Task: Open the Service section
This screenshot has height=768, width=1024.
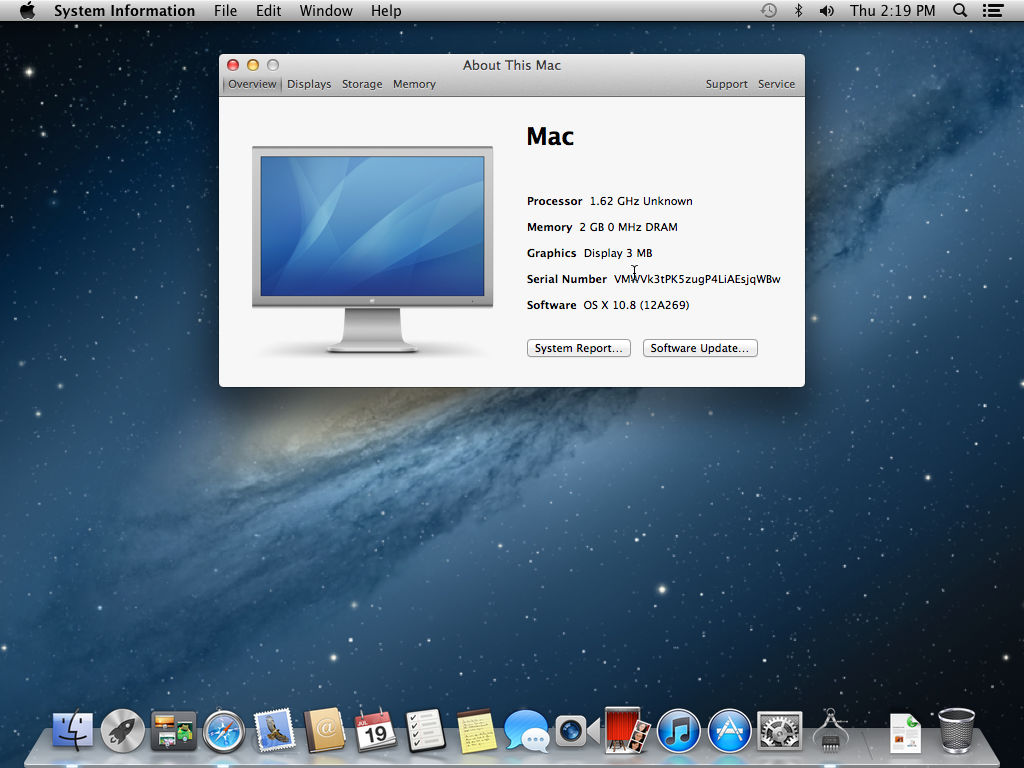Action: pyautogui.click(x=776, y=84)
